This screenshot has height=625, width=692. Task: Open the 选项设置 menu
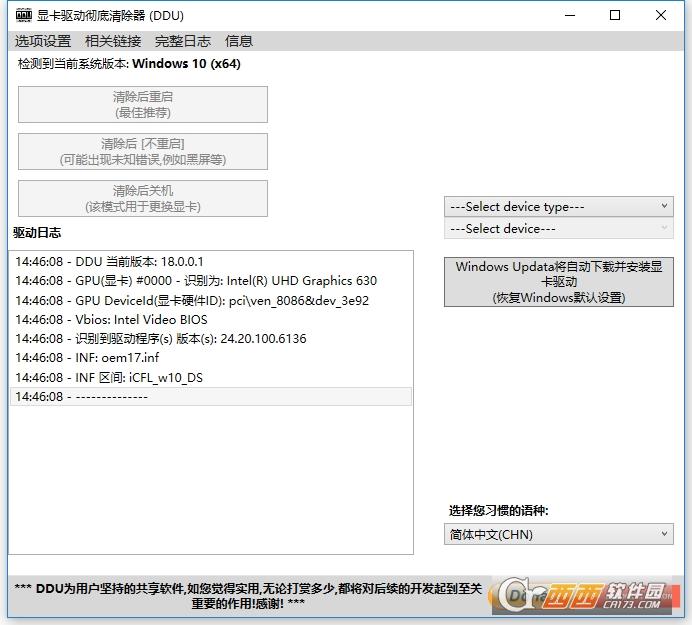click(x=43, y=41)
